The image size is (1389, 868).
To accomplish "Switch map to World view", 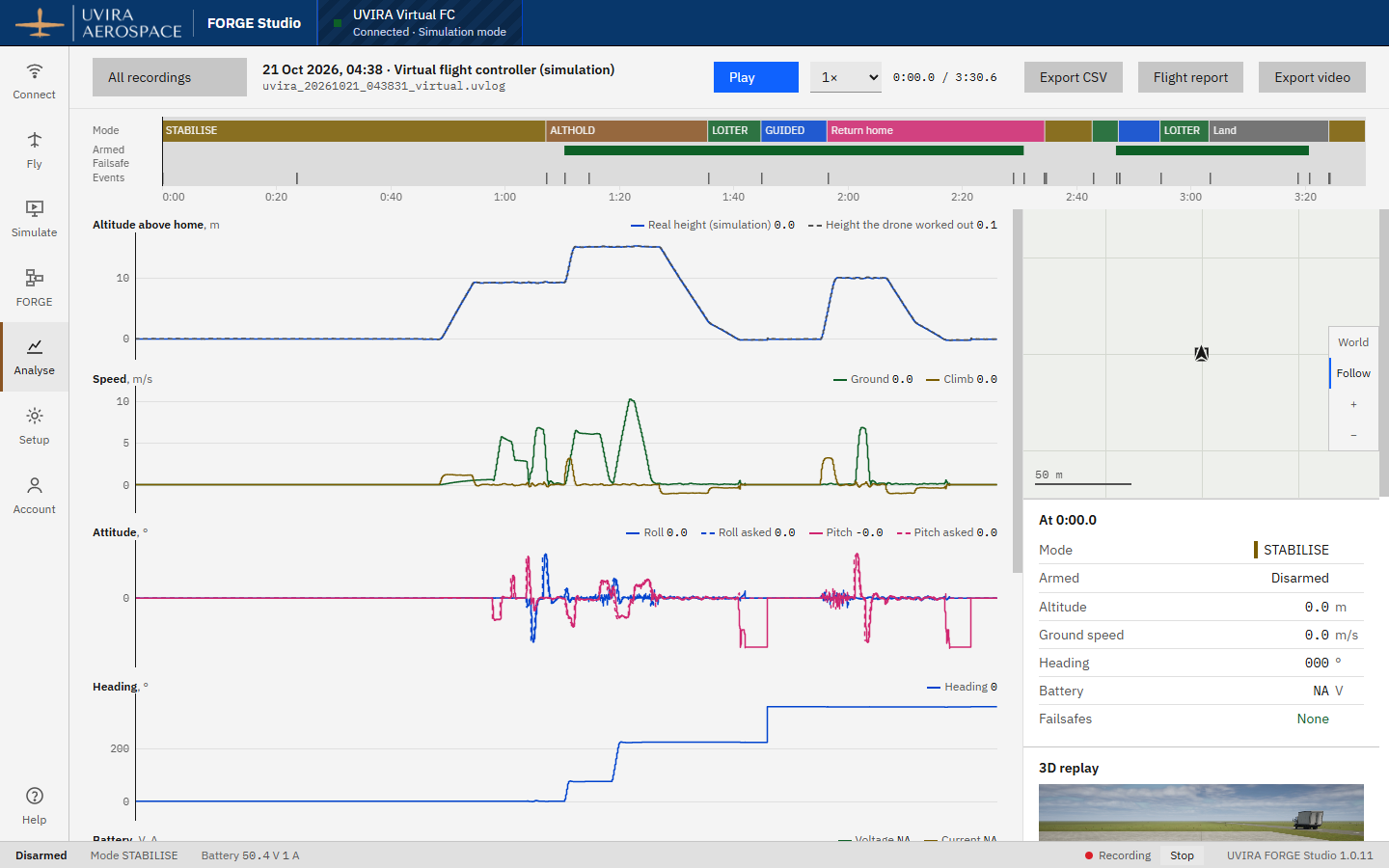I will tap(1353, 342).
